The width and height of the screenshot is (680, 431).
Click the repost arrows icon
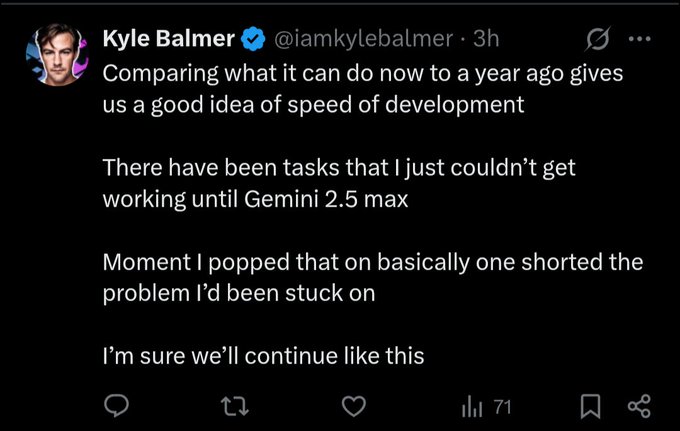tap(233, 406)
